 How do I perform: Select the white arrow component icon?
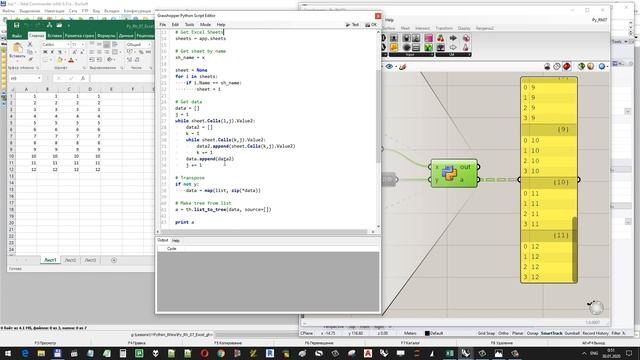tap(453, 48)
